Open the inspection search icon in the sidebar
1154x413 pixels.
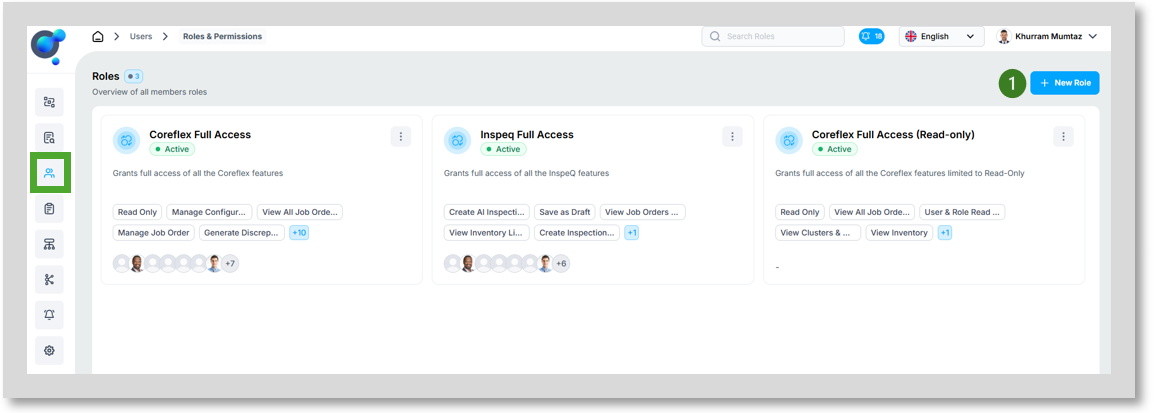point(49,138)
